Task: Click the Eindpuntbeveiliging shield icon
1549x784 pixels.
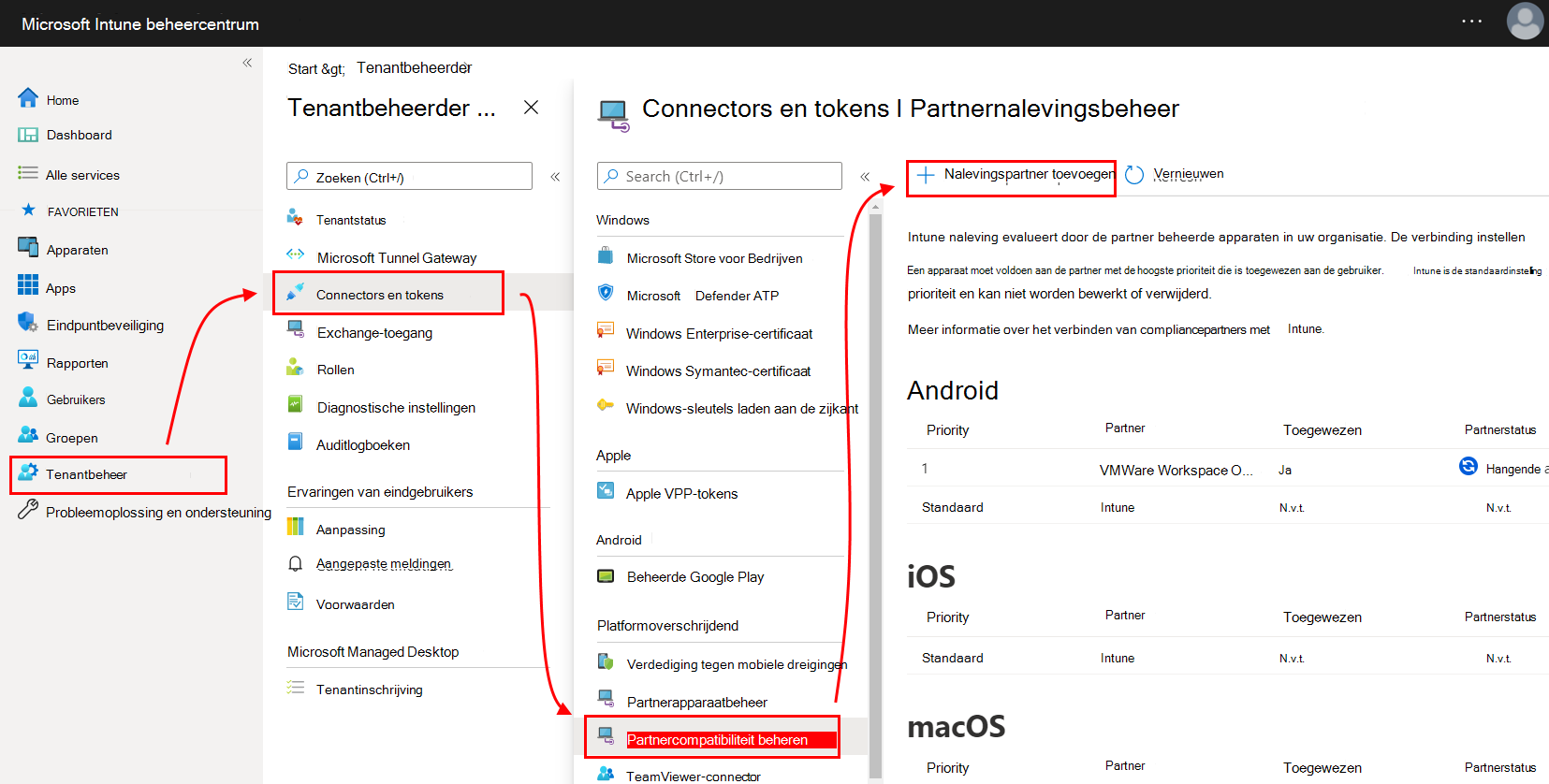Action: [28, 323]
